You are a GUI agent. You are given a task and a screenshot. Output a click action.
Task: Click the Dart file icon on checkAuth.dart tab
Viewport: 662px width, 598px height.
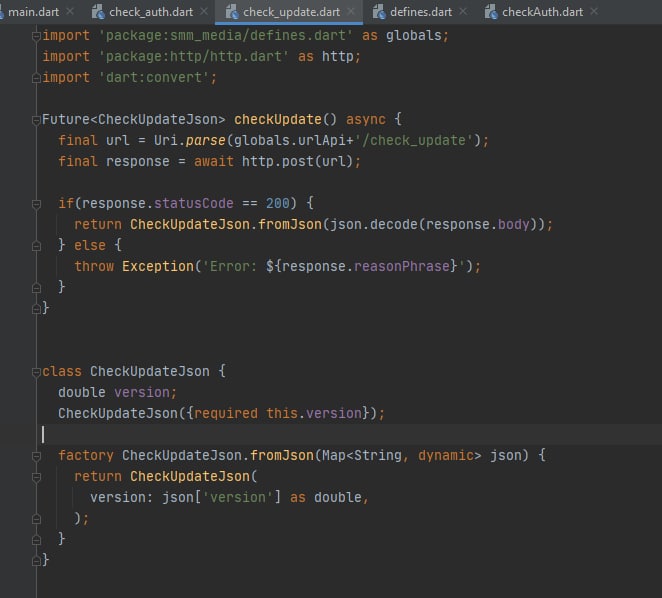pyautogui.click(x=491, y=12)
